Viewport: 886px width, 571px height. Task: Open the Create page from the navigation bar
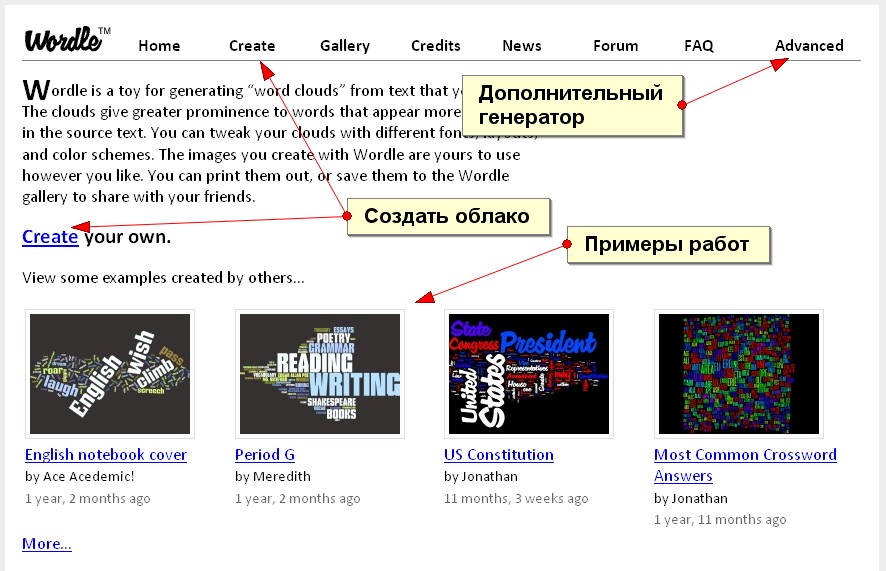point(252,46)
